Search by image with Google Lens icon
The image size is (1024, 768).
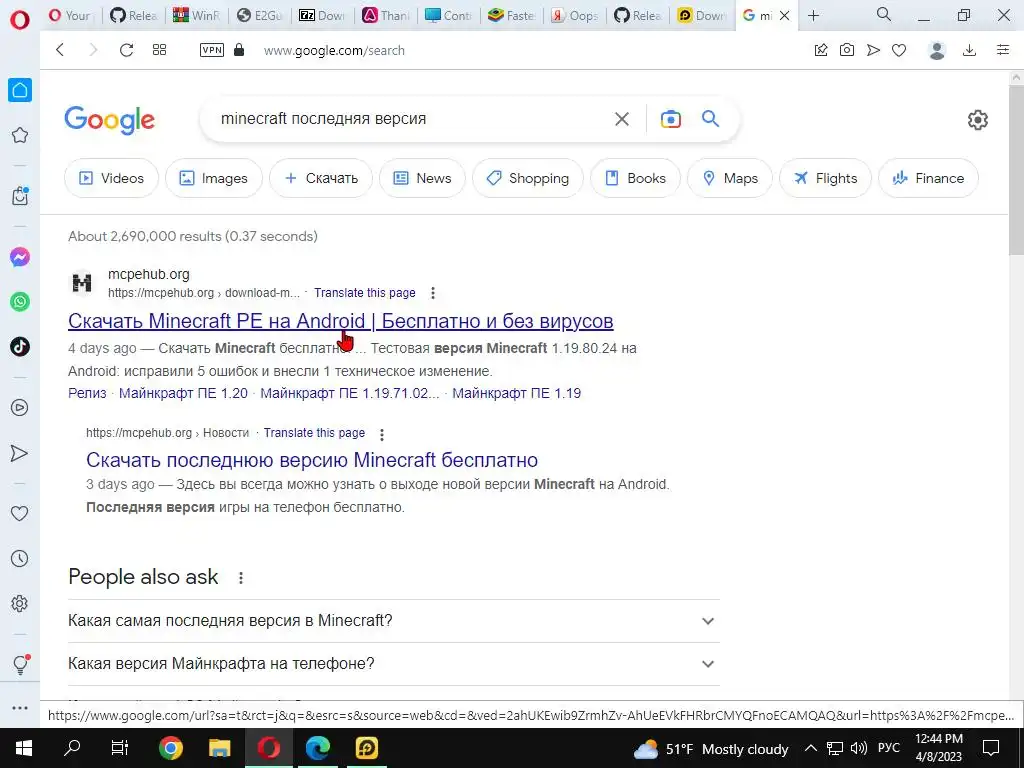click(671, 119)
